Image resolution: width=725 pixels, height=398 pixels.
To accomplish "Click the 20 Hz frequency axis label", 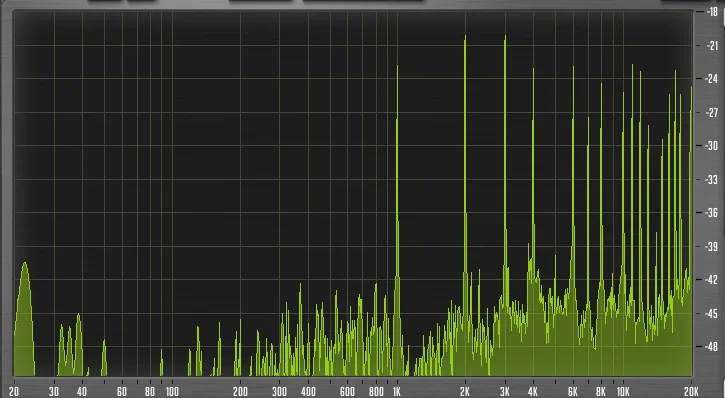I will coord(14,392).
